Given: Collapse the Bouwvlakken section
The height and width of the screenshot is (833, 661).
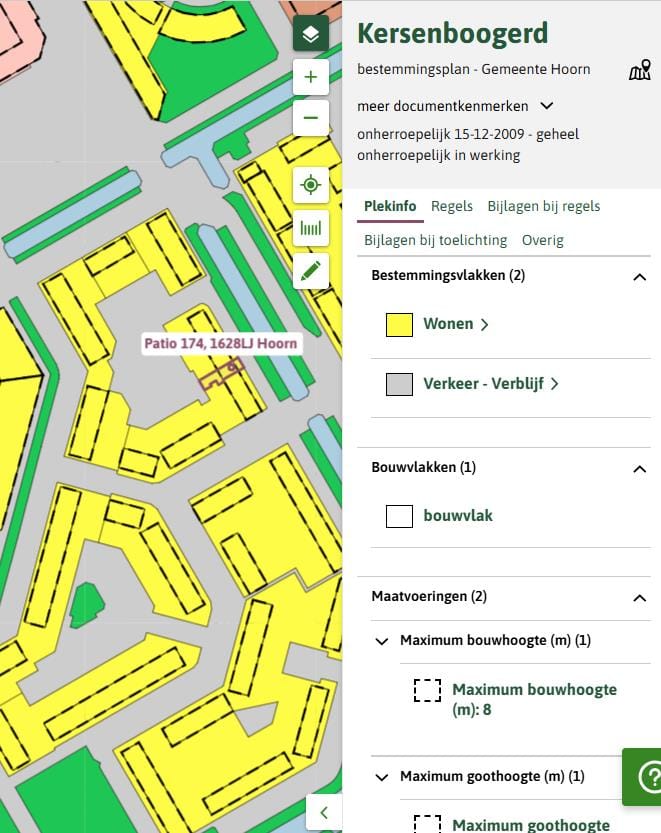Looking at the screenshot, I should (x=640, y=468).
